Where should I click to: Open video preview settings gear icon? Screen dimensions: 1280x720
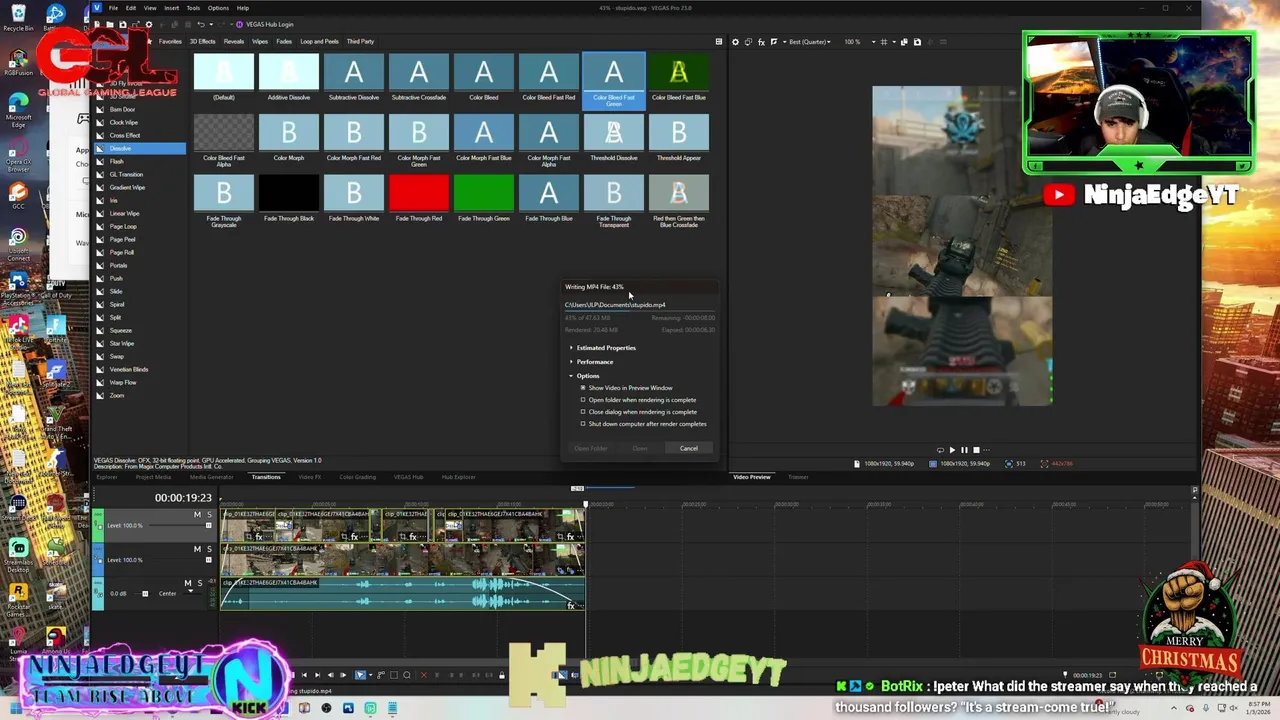click(735, 42)
